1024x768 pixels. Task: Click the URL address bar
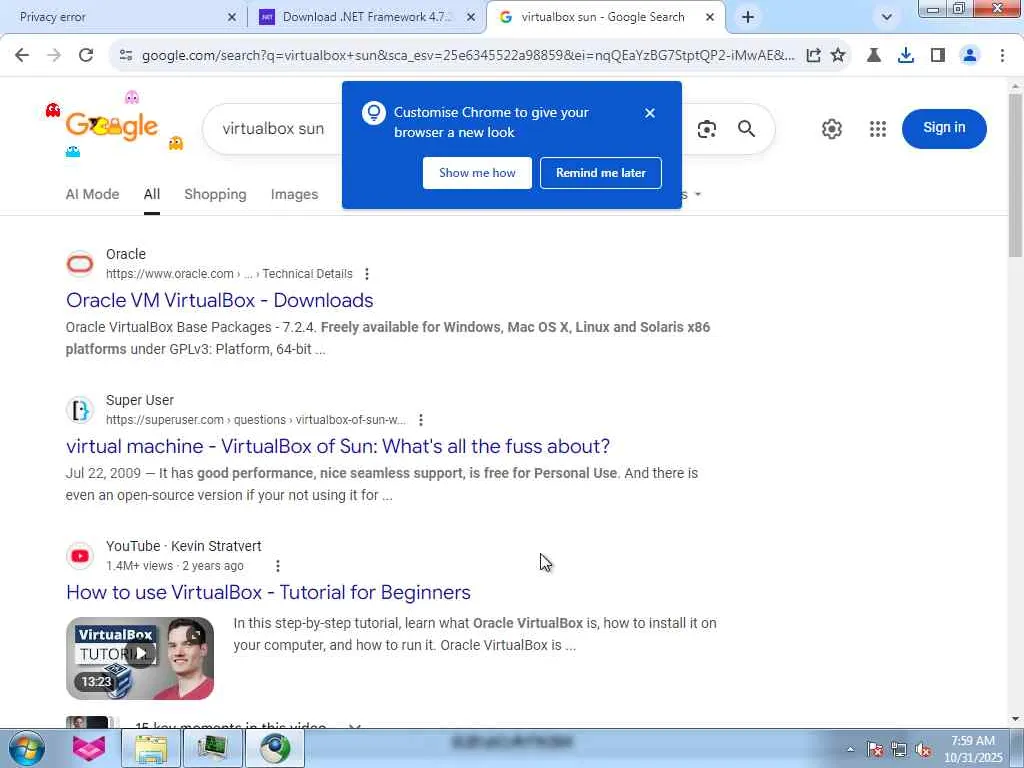pyautogui.click(x=467, y=56)
